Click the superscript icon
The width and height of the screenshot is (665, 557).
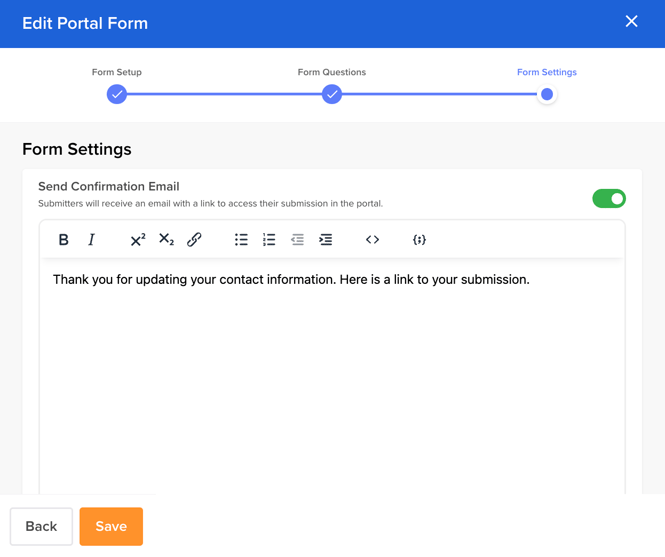(138, 240)
